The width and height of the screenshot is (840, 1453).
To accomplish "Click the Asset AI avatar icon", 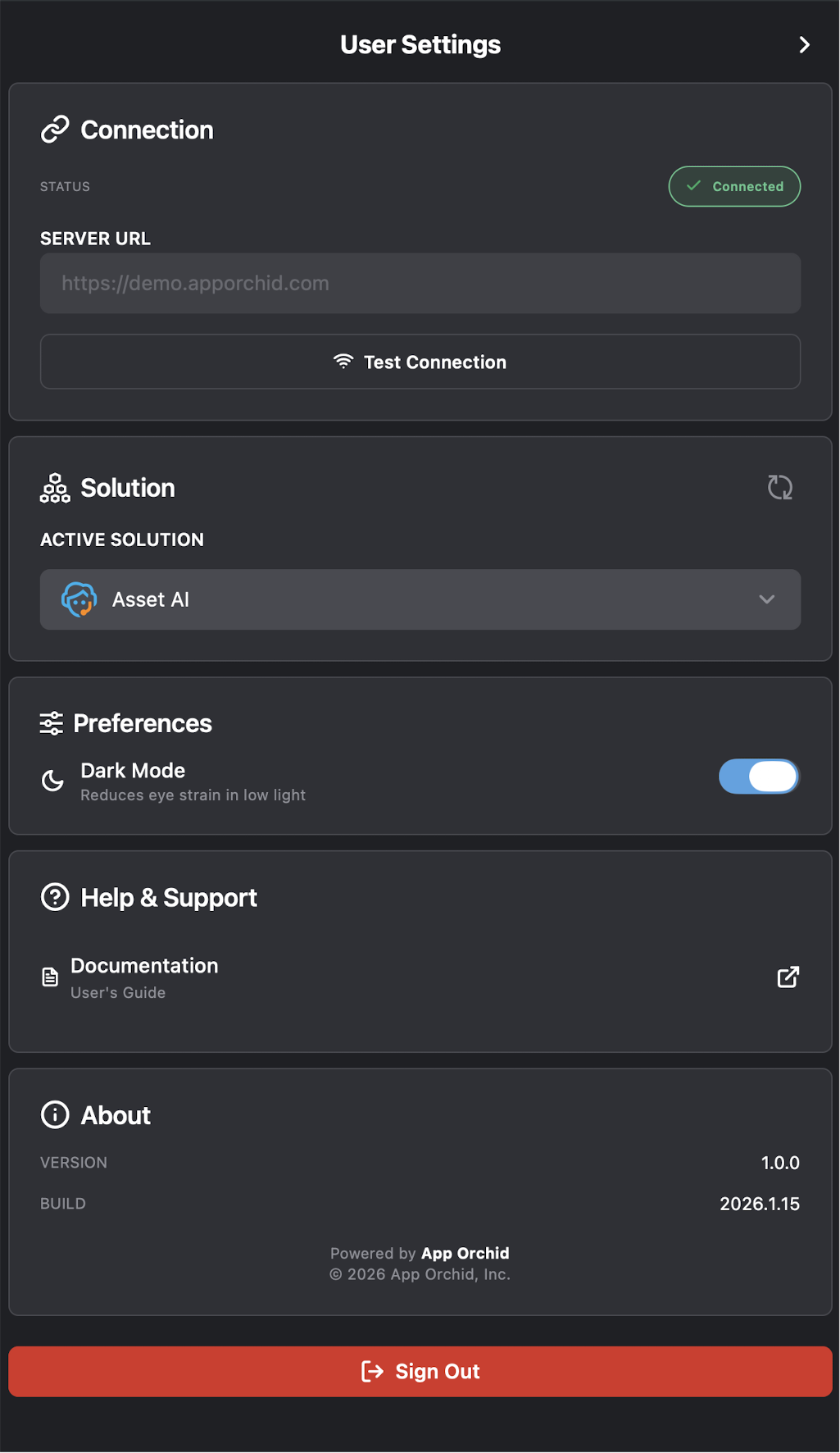I will pos(79,599).
